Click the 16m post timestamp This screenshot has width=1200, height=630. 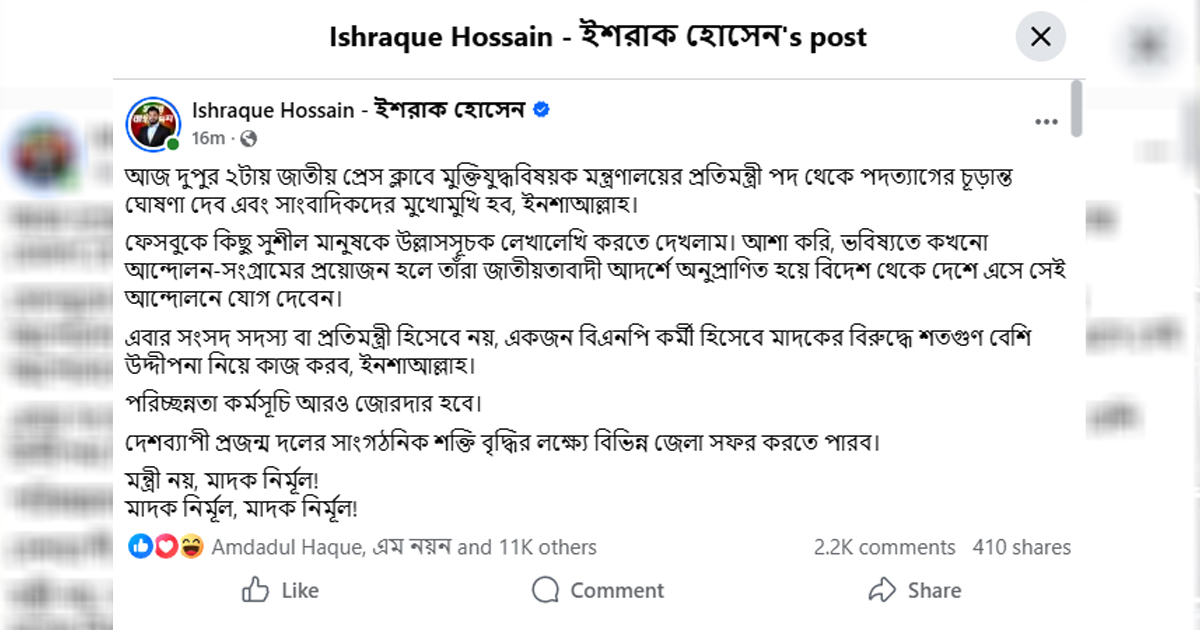pos(208,138)
